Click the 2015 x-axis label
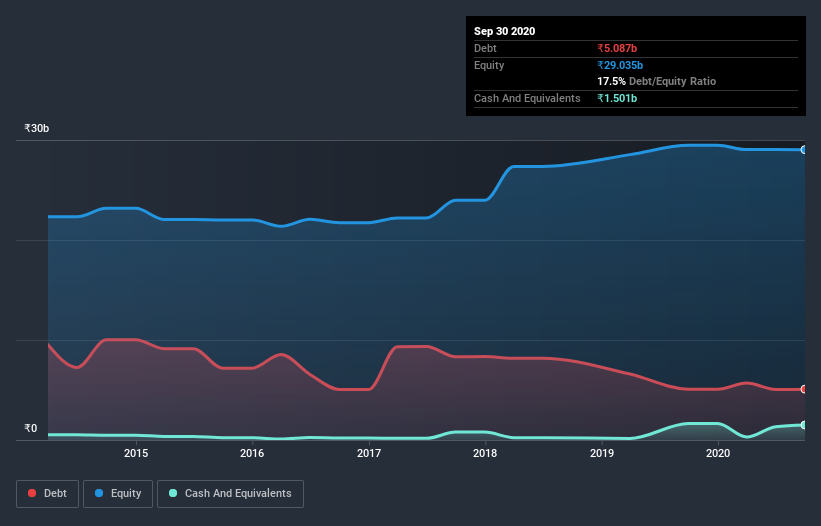 click(136, 453)
